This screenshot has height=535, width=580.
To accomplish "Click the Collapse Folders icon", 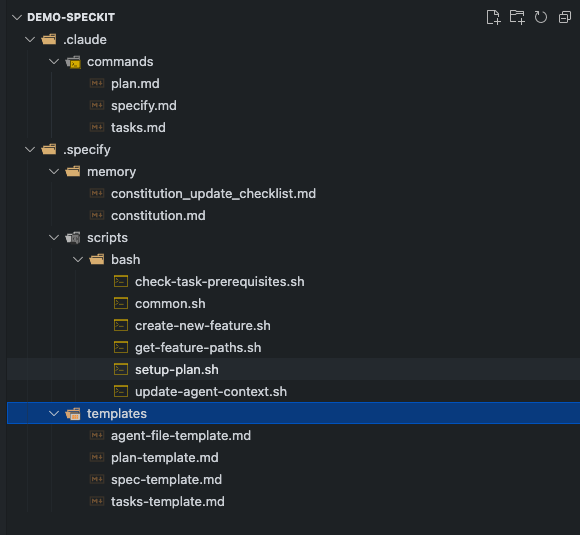I will pyautogui.click(x=564, y=17).
